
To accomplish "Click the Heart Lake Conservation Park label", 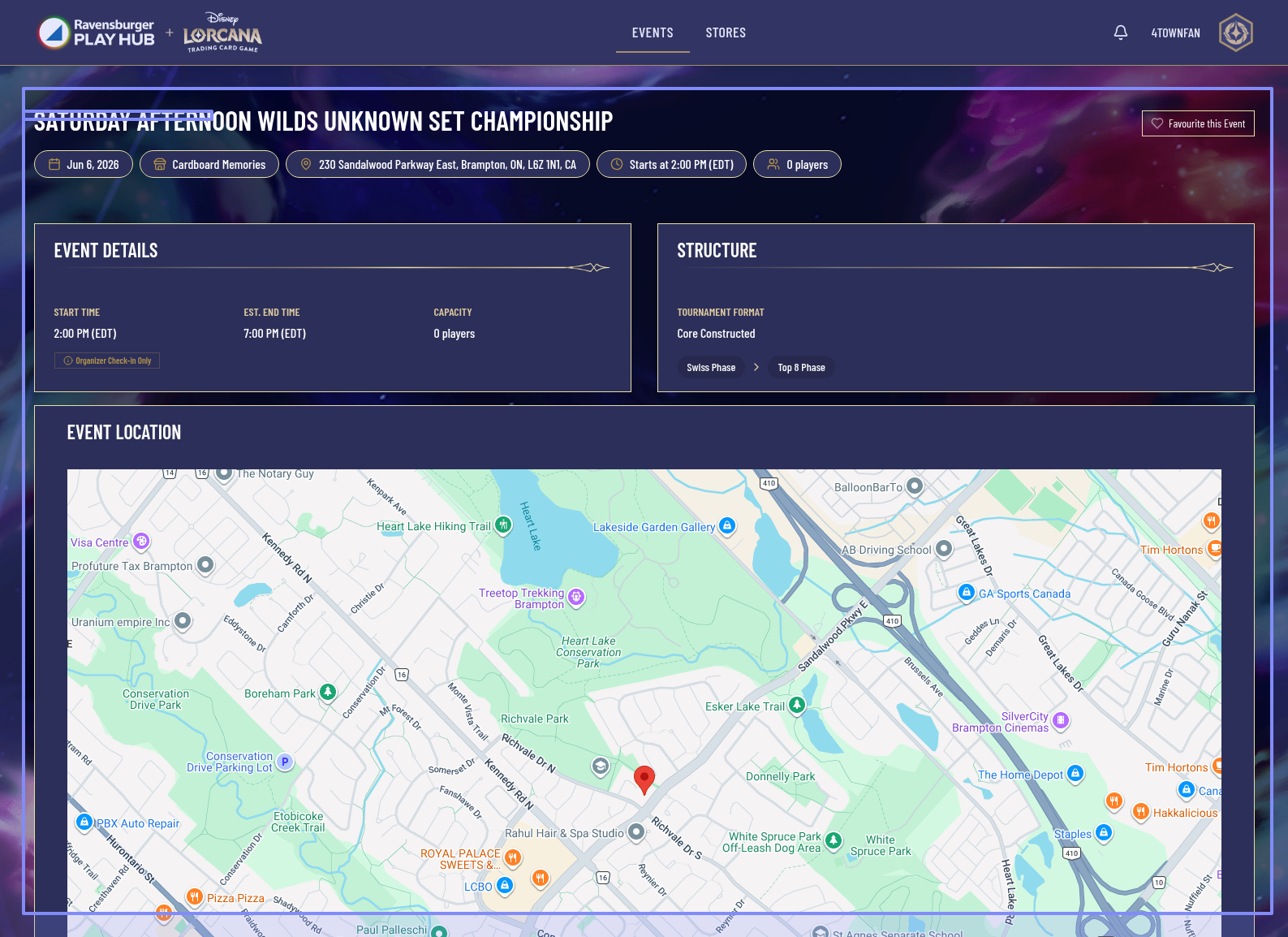I will (588, 652).
